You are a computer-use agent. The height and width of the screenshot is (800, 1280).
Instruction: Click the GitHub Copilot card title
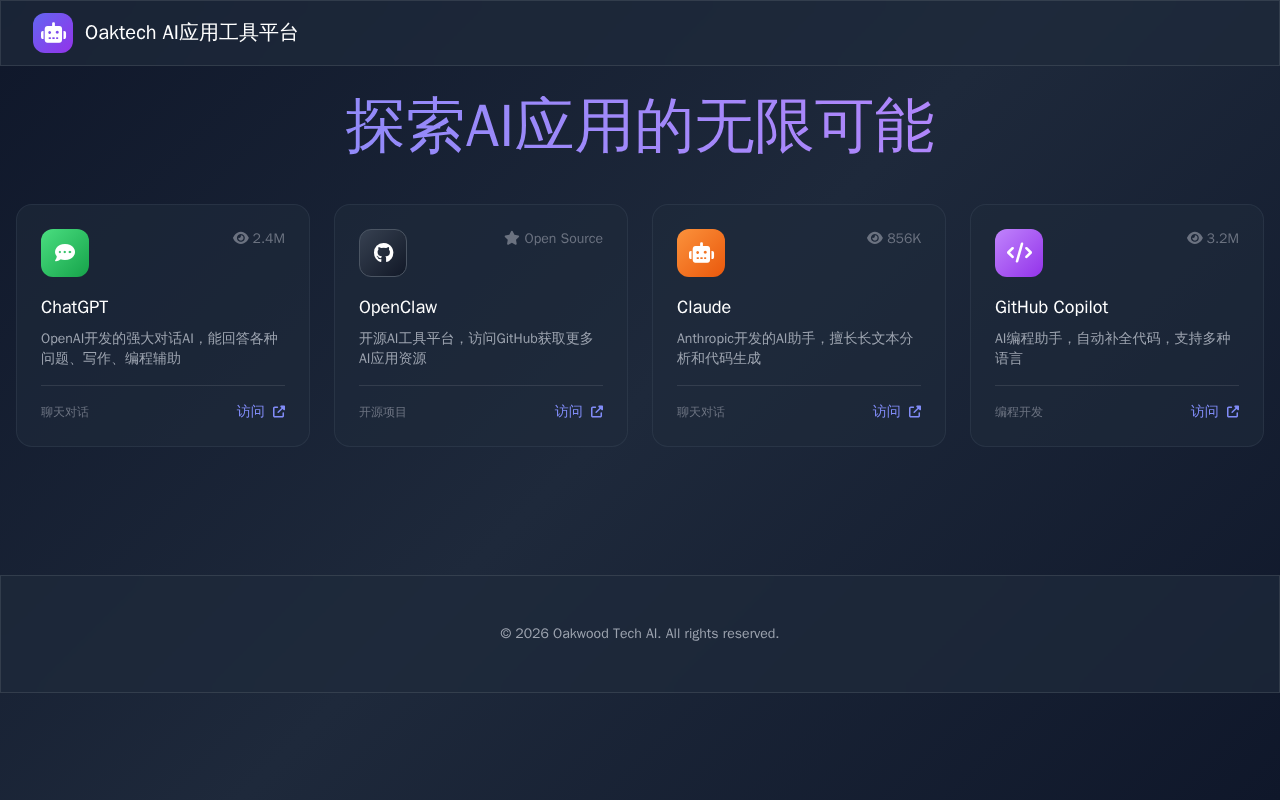pyautogui.click(x=1051, y=307)
